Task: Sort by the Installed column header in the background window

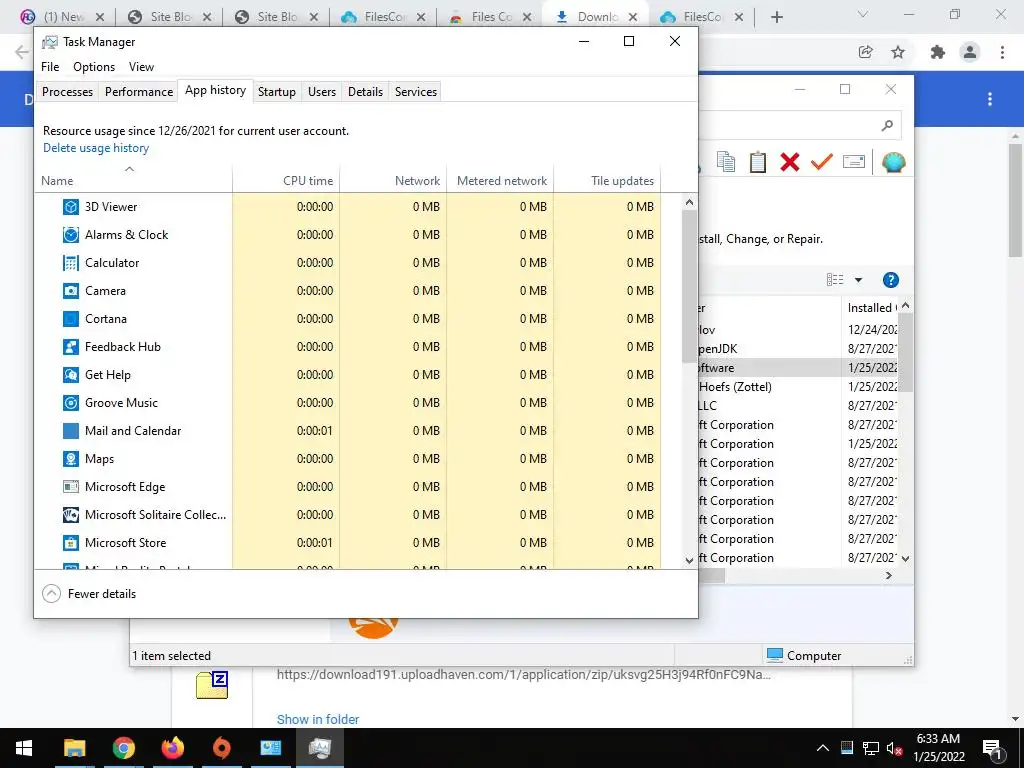Action: pos(871,308)
